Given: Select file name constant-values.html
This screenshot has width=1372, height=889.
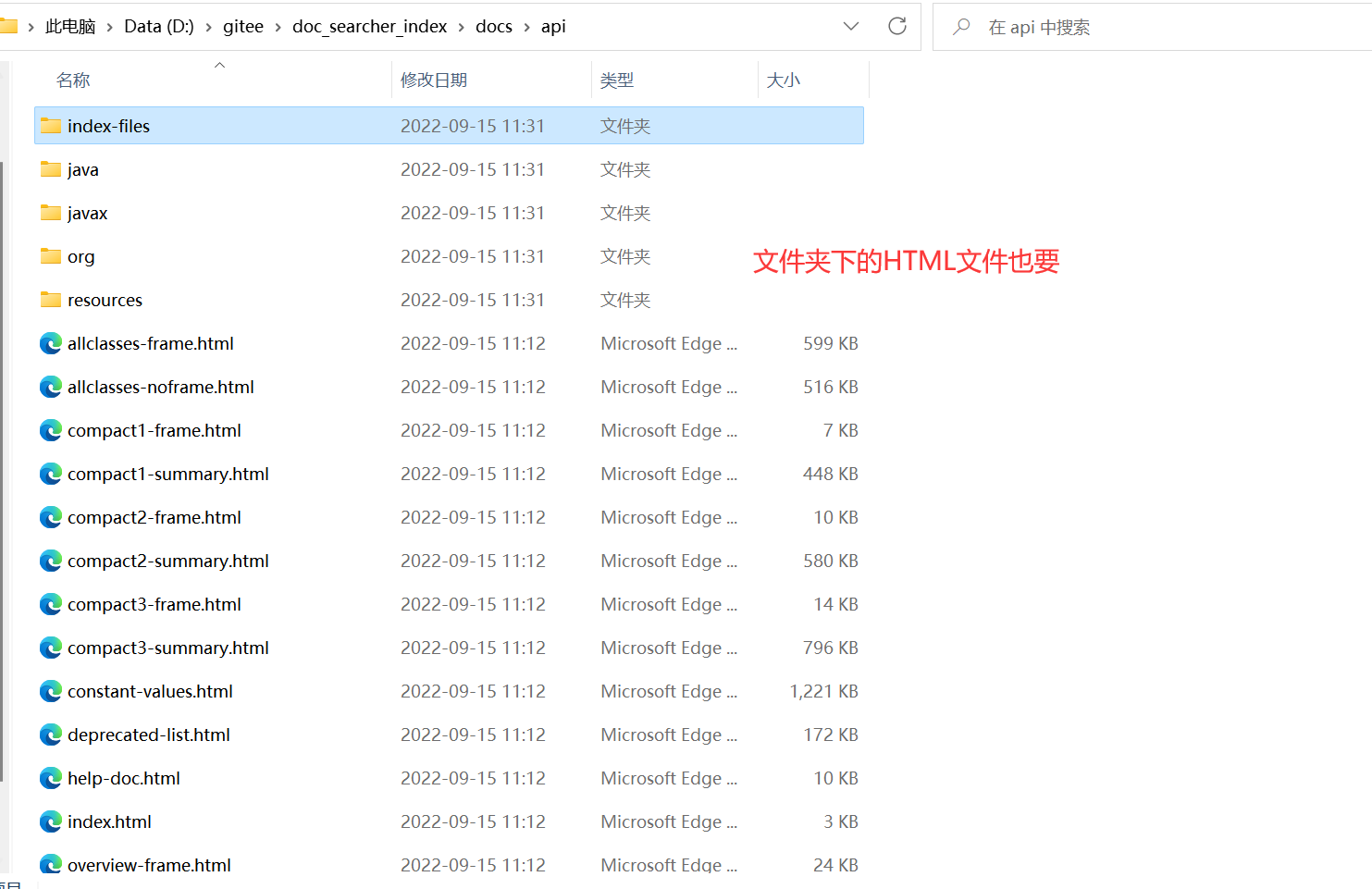Looking at the screenshot, I should tap(150, 691).
